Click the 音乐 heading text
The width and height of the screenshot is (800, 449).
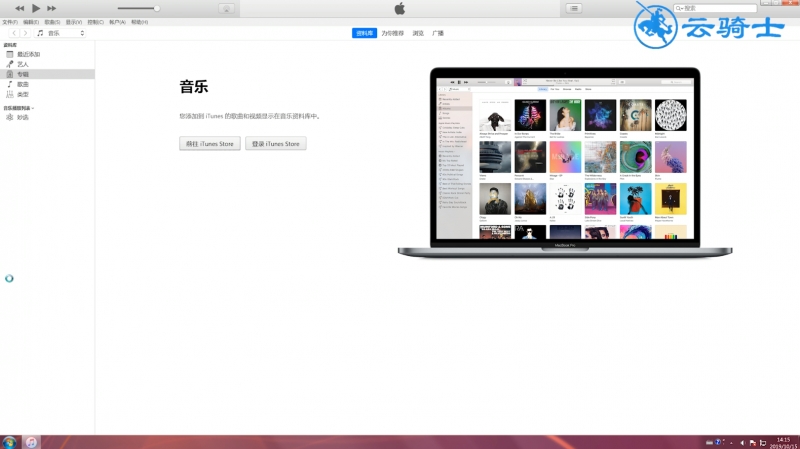pos(194,87)
